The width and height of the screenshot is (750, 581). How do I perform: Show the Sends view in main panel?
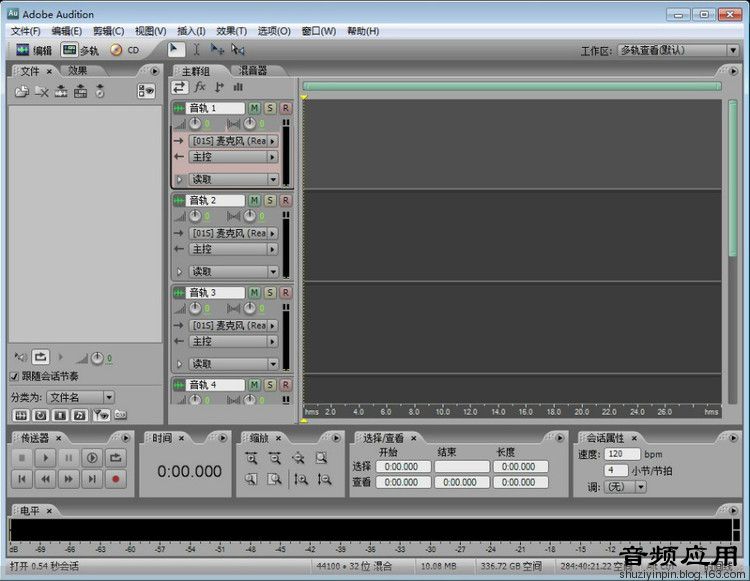219,87
